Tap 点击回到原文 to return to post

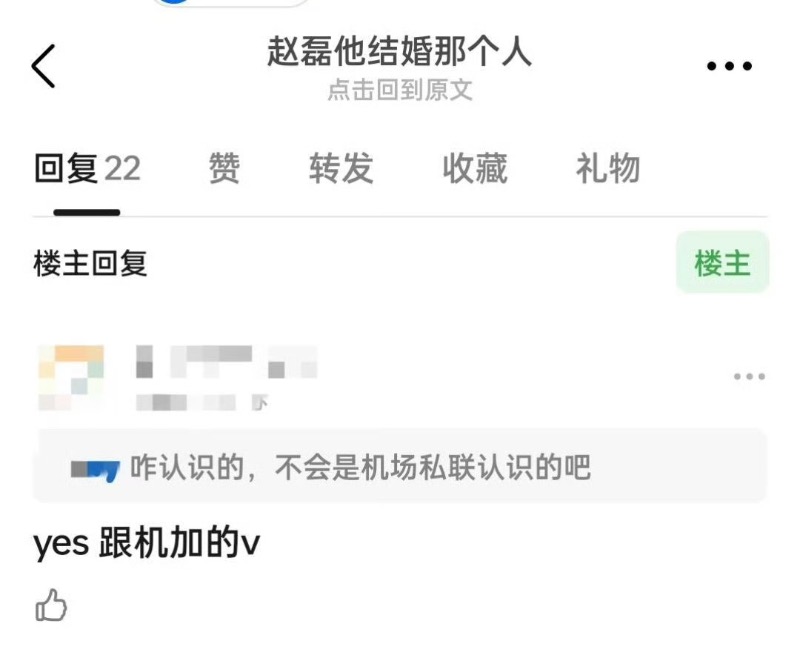400,90
